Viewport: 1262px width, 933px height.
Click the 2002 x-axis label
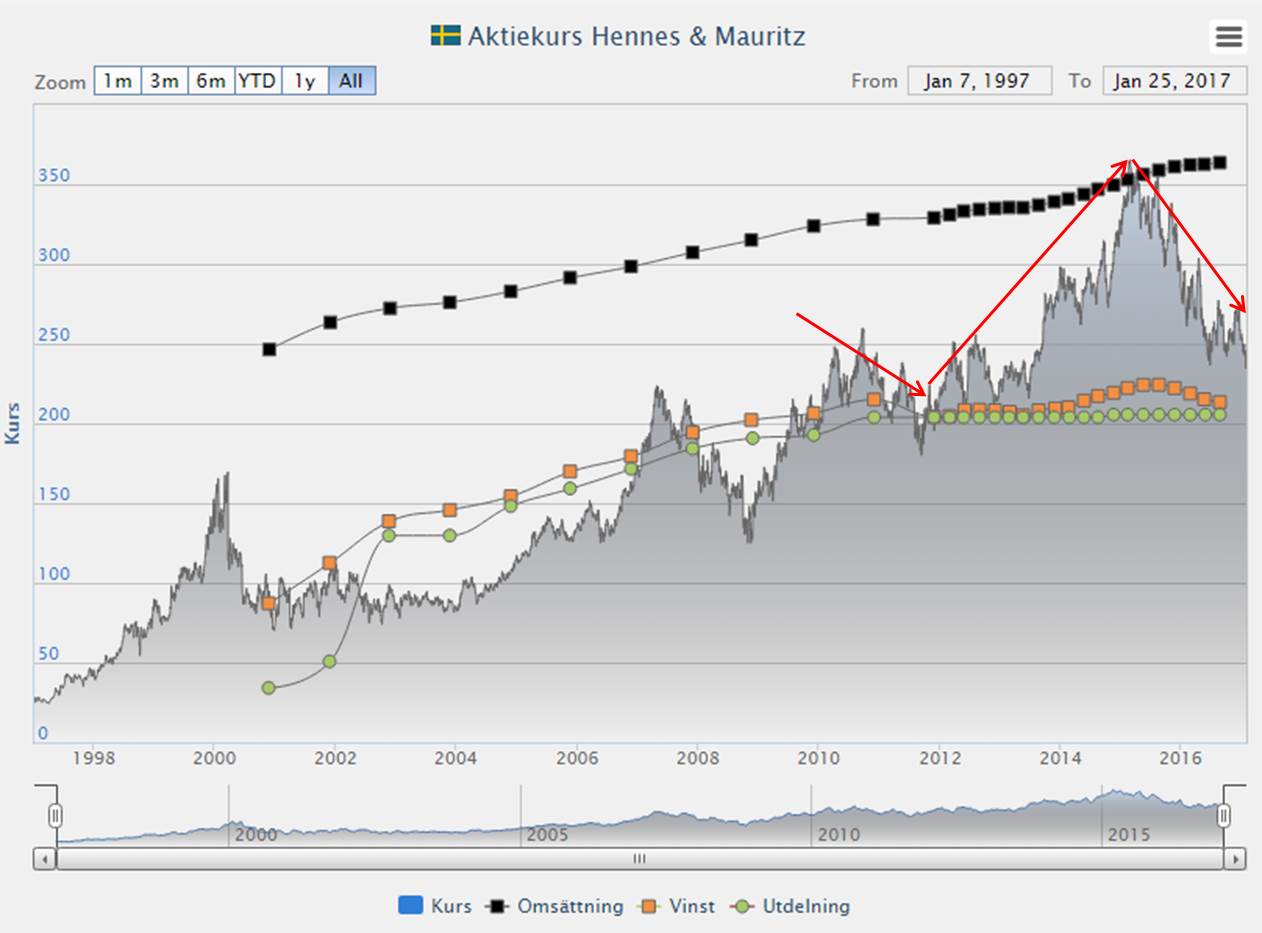pos(334,758)
